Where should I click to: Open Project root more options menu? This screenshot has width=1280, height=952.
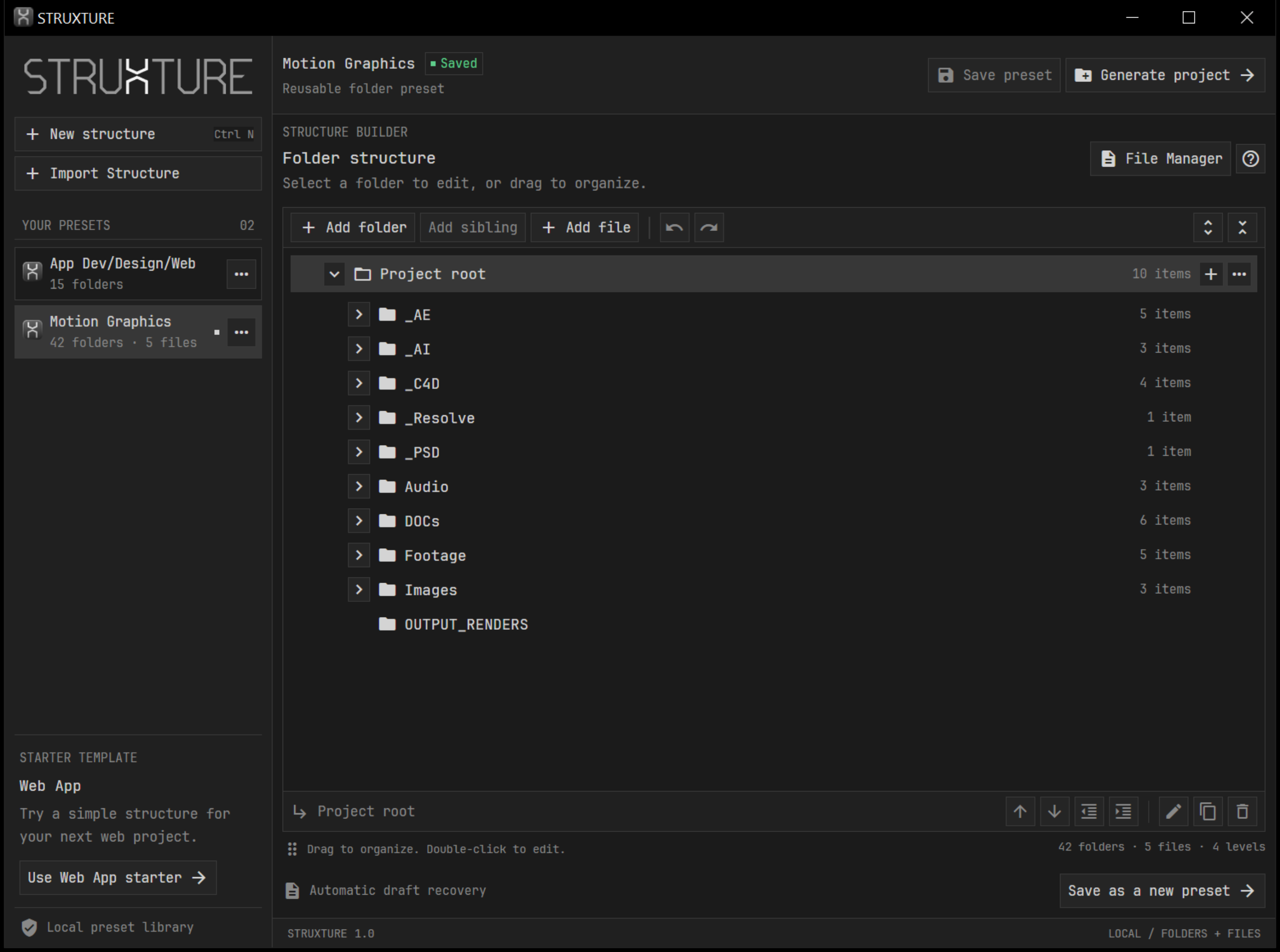point(1239,274)
